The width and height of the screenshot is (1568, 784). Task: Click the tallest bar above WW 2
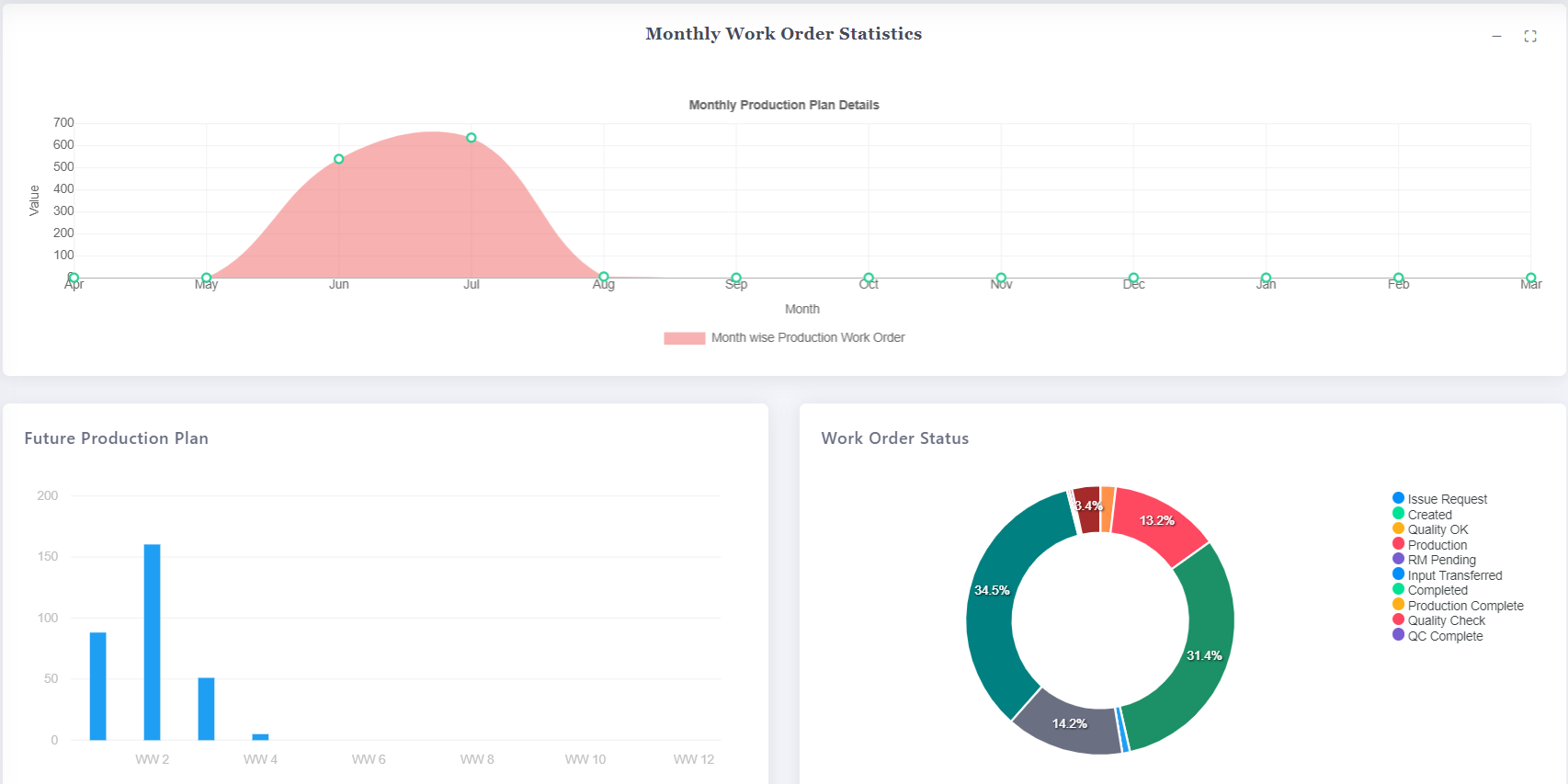coord(152,642)
